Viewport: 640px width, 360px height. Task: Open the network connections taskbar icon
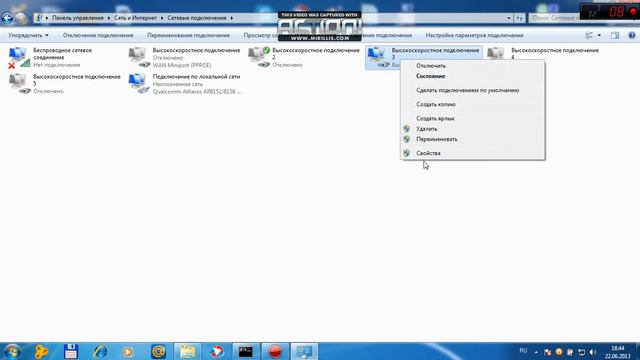point(304,351)
